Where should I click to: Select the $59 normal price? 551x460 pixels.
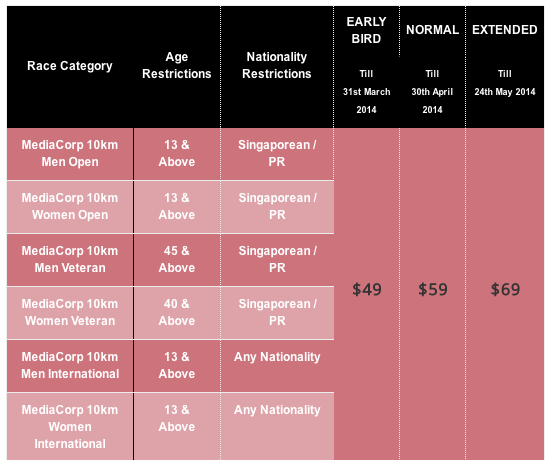point(433,289)
